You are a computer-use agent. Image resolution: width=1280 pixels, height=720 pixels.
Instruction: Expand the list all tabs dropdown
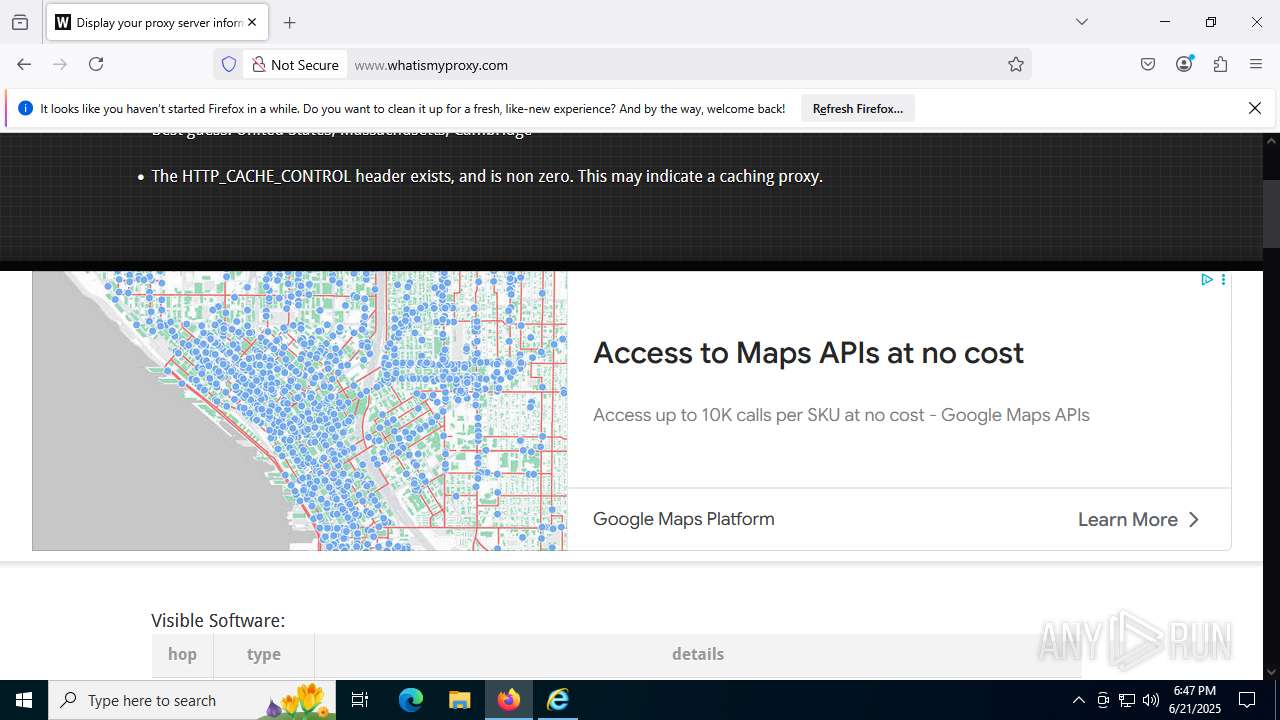[x=1081, y=22]
